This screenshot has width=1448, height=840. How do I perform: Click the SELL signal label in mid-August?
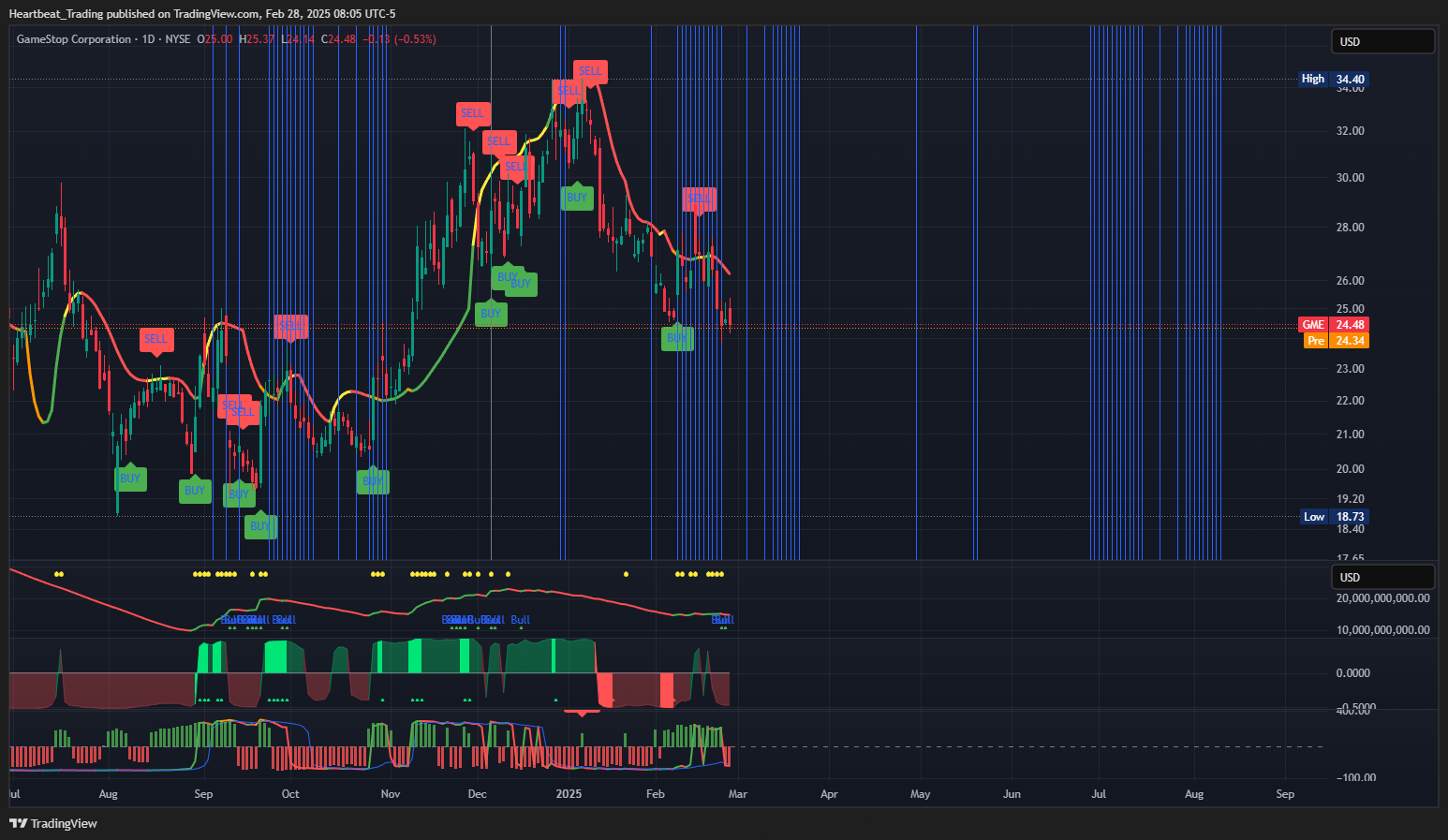pos(156,339)
